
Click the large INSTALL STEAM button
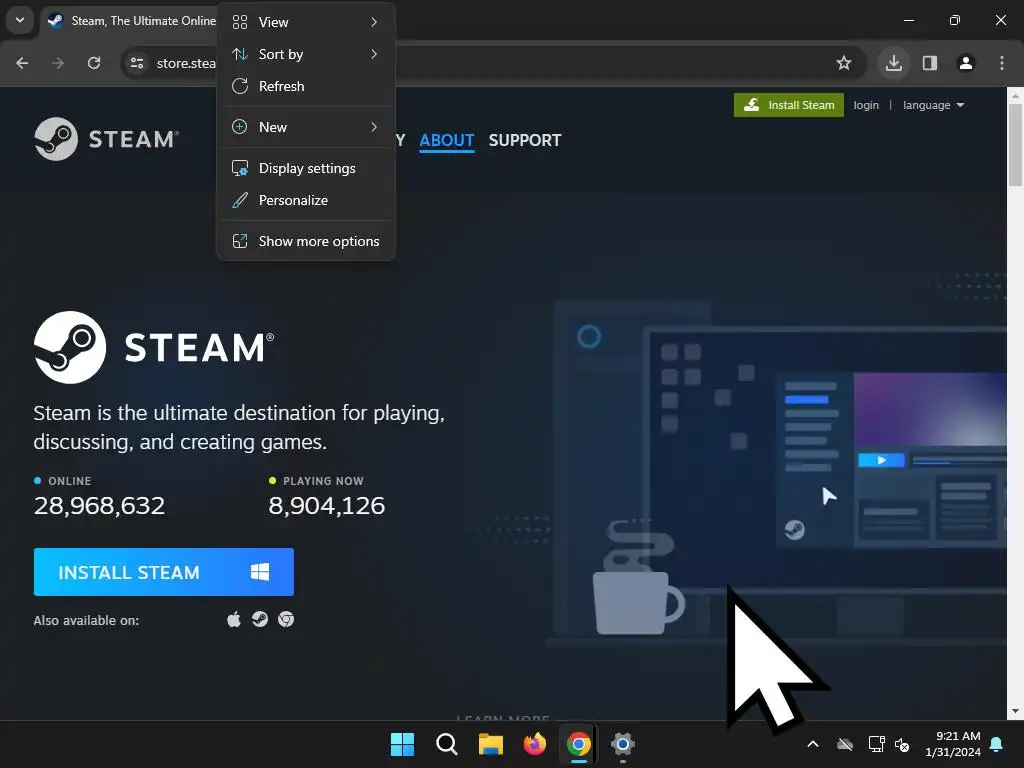[164, 572]
